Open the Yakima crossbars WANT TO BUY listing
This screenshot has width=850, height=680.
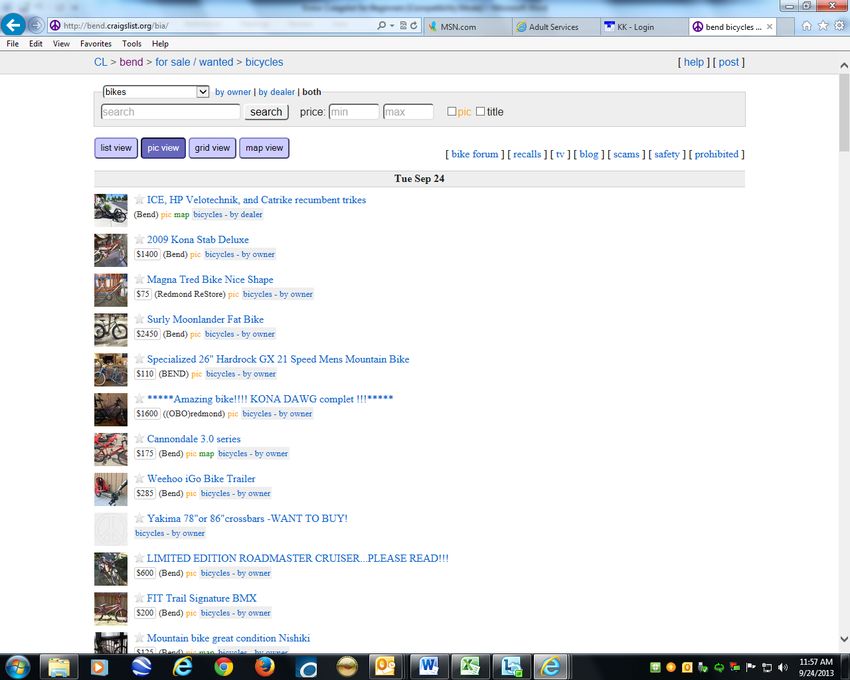[247, 518]
